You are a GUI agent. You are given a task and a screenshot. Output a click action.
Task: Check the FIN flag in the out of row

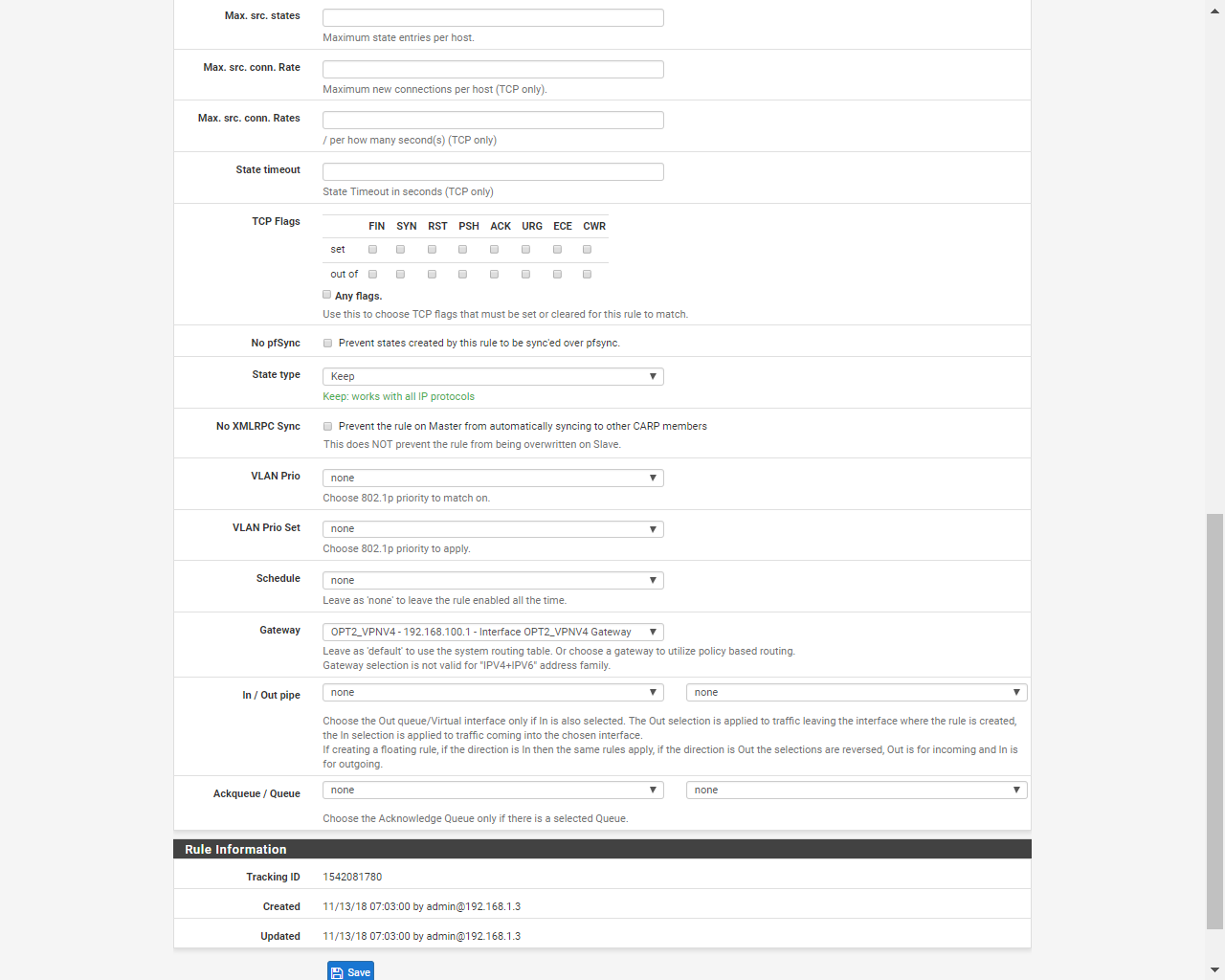(x=373, y=274)
